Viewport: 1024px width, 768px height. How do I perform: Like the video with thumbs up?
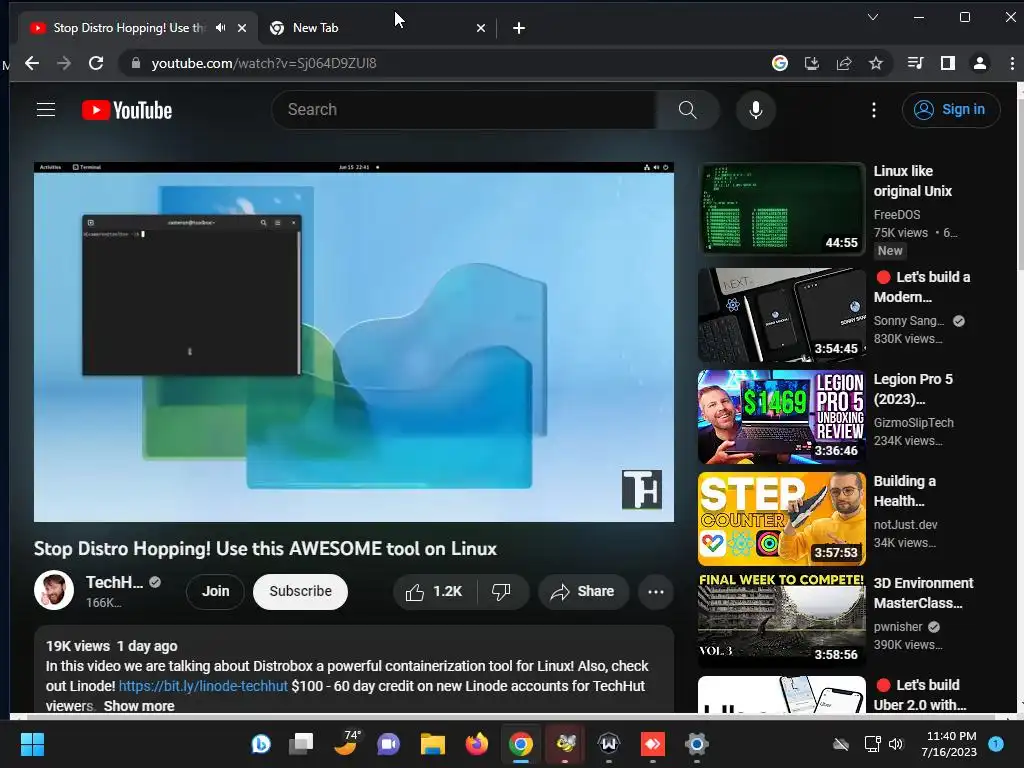click(434, 592)
